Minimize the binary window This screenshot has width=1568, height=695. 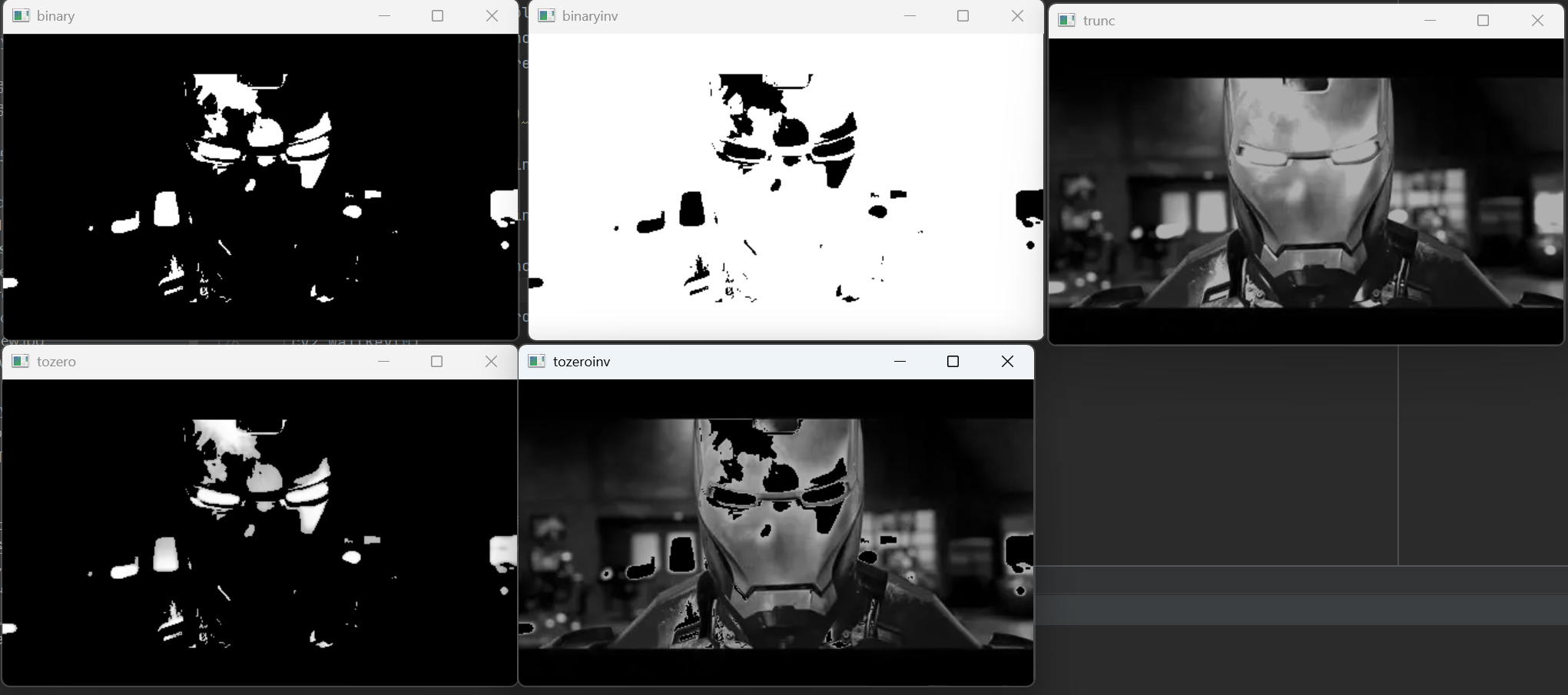(384, 16)
